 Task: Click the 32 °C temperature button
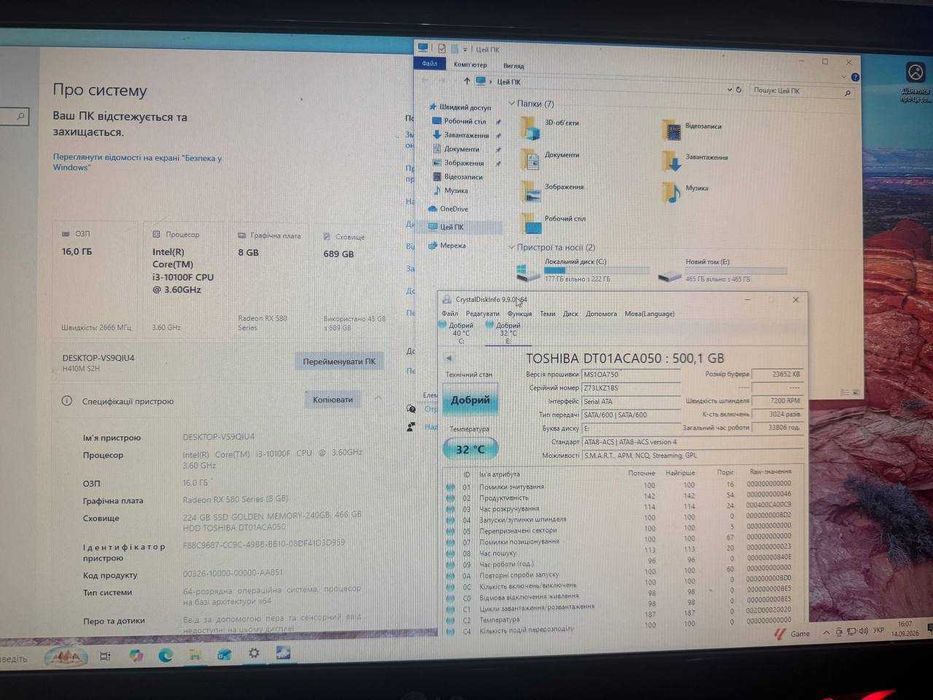[470, 449]
